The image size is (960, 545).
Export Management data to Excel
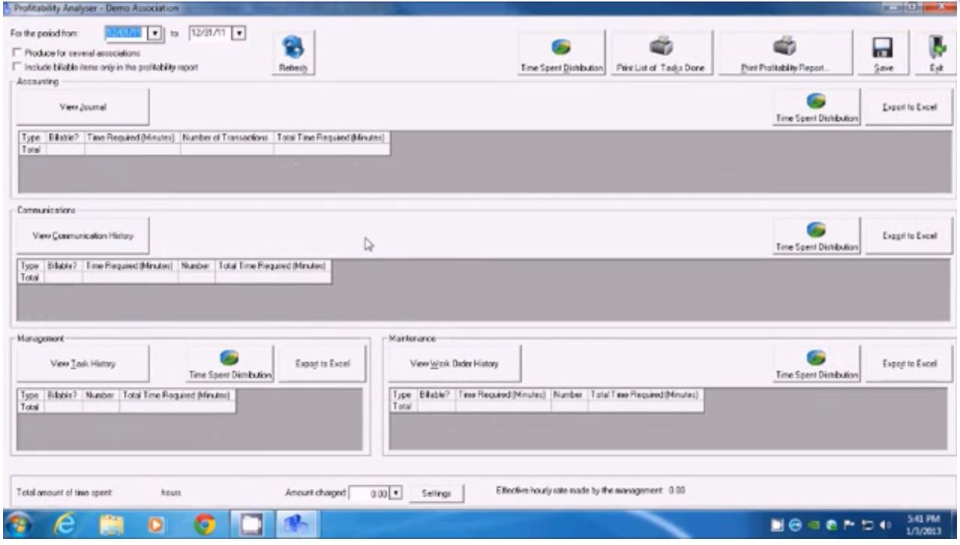(x=322, y=364)
